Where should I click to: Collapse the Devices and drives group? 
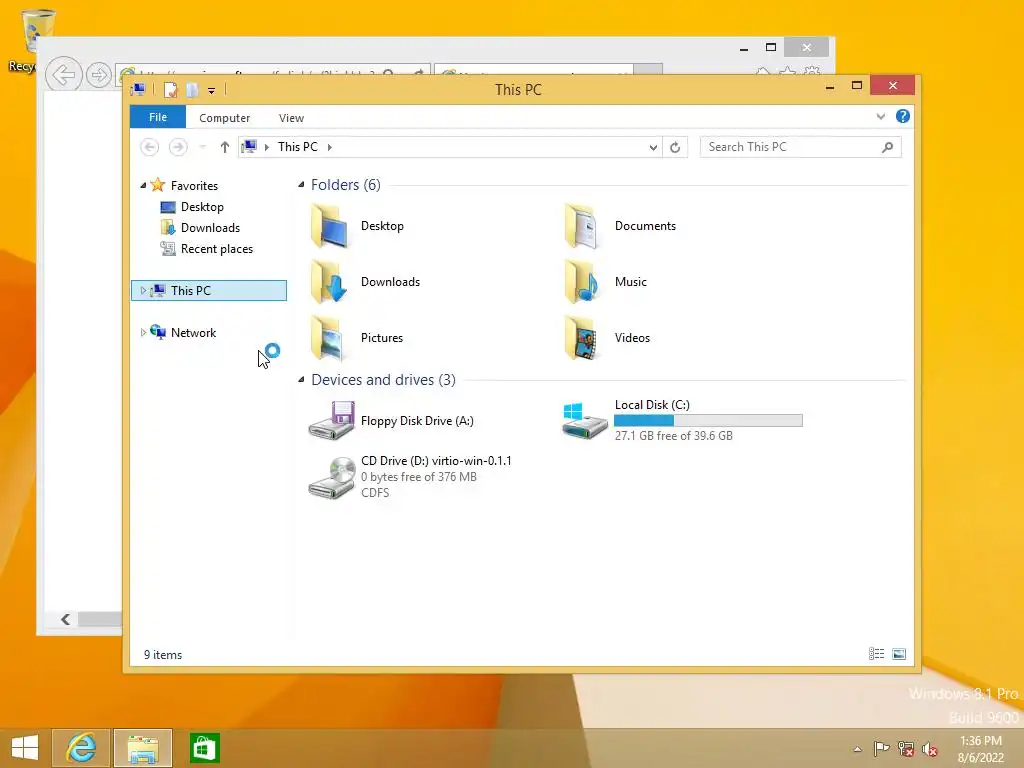coord(301,379)
